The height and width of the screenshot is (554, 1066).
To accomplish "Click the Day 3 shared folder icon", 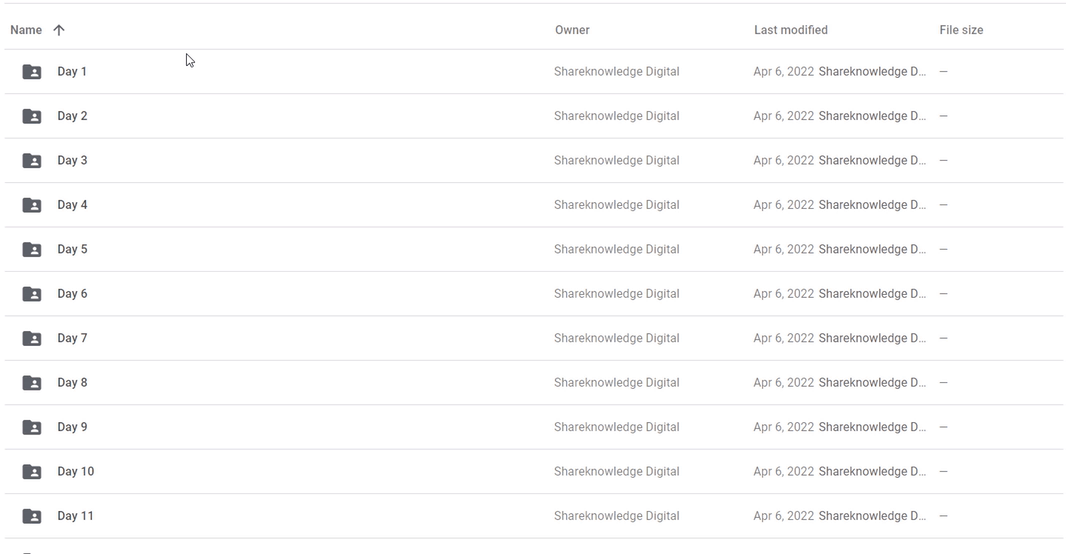I will [x=32, y=160].
